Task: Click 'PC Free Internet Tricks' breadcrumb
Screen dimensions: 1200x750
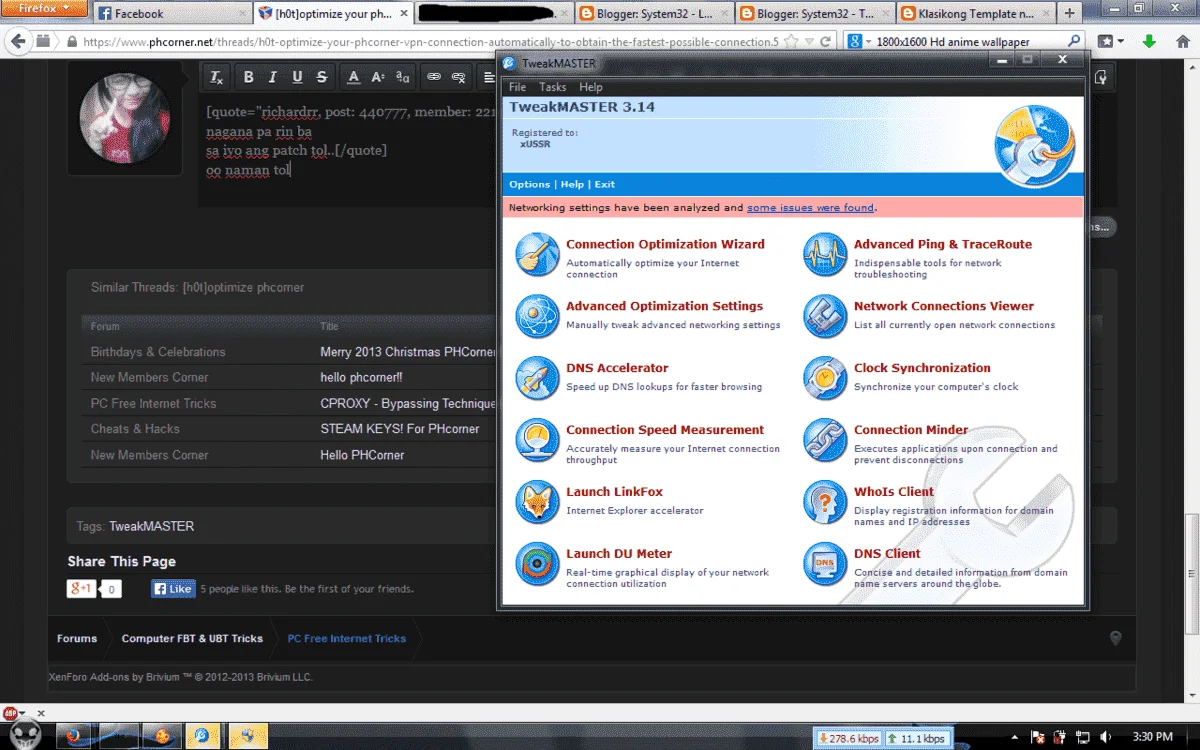Action: pos(347,638)
